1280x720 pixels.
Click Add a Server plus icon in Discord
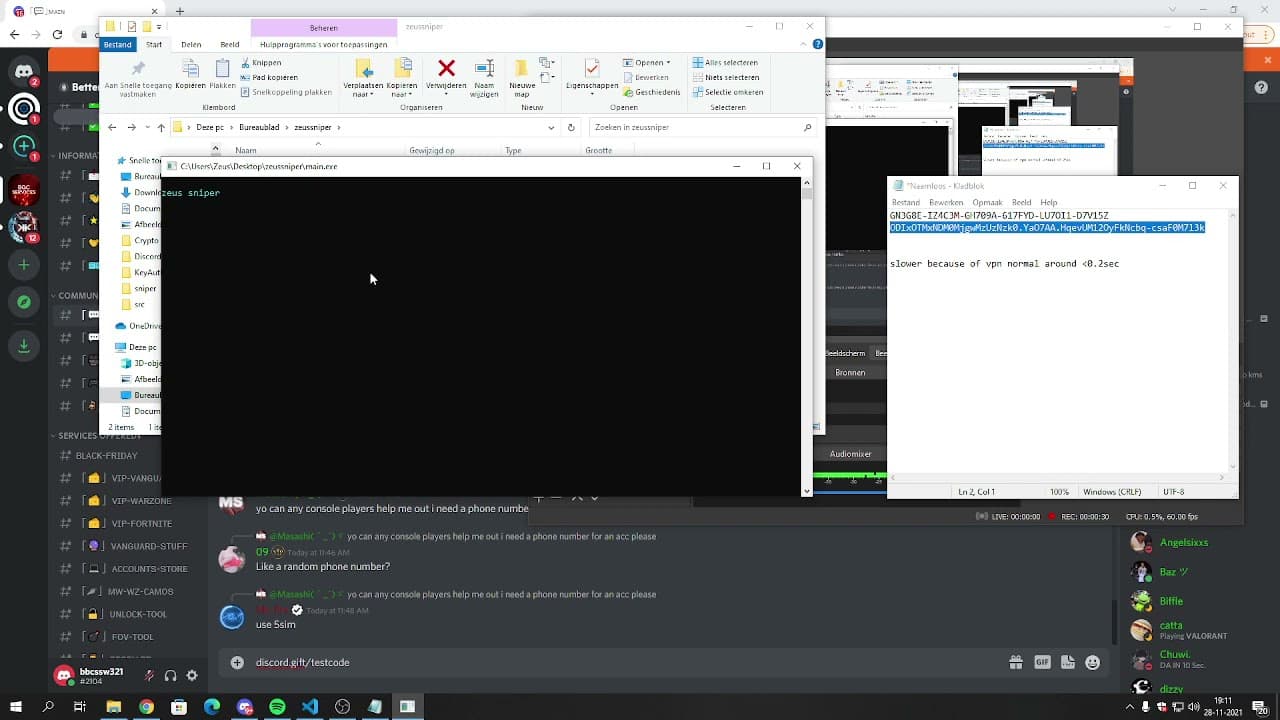24,265
